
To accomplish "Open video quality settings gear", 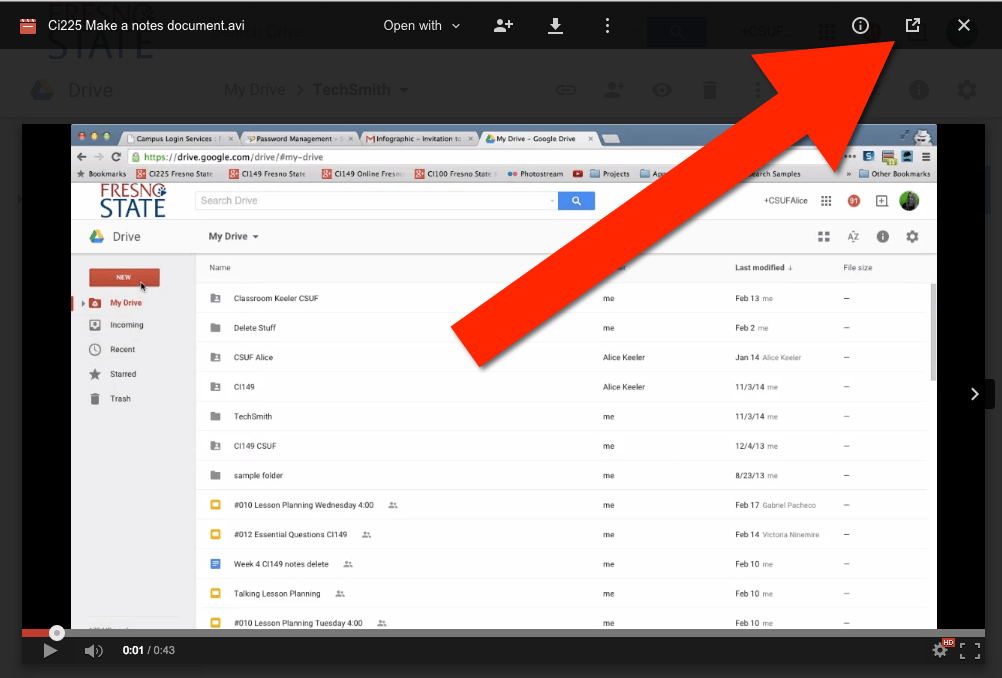I will click(x=940, y=651).
